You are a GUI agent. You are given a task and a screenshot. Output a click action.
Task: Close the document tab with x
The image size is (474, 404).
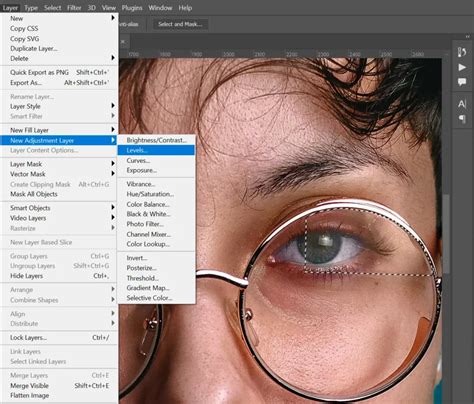click(123, 42)
